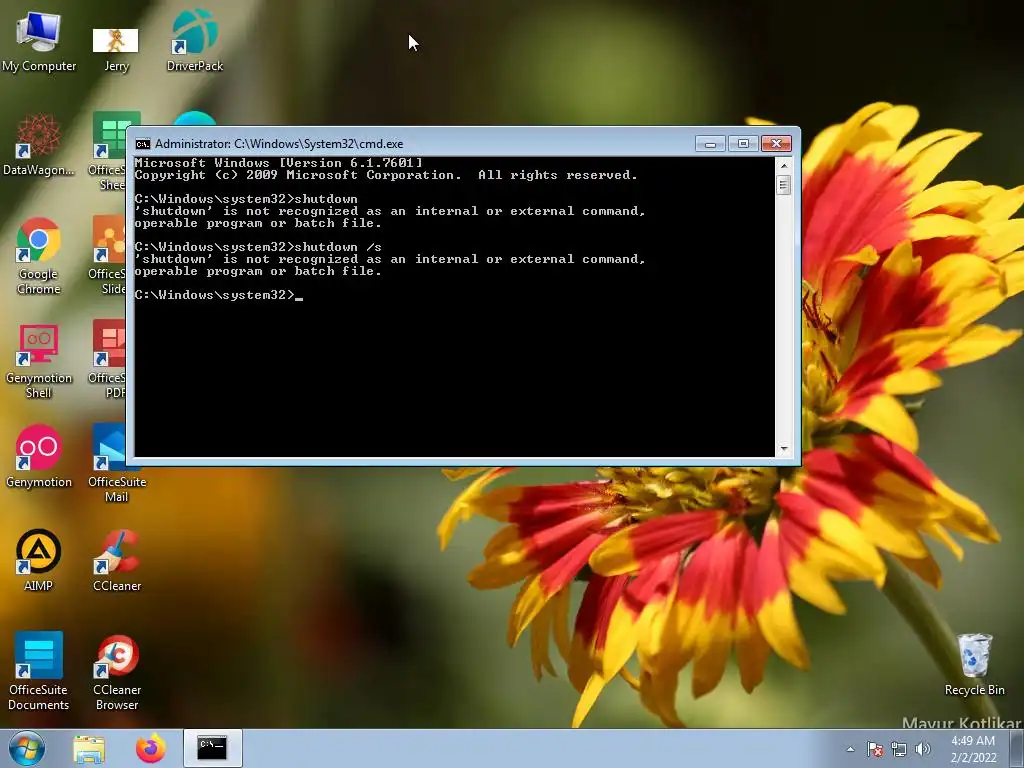Open the DataWagon shortcut icon
Viewport: 1024px width, 768px height.
click(39, 145)
